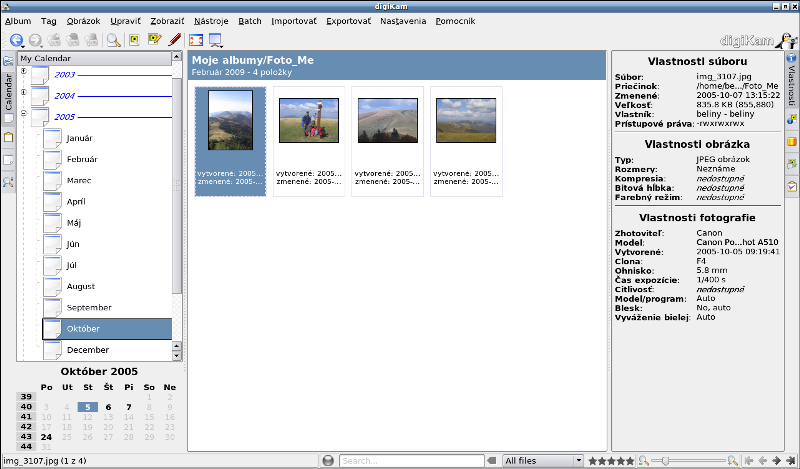The height and width of the screenshot is (469, 800).
Task: Open the Importovať menu
Action: (294, 21)
